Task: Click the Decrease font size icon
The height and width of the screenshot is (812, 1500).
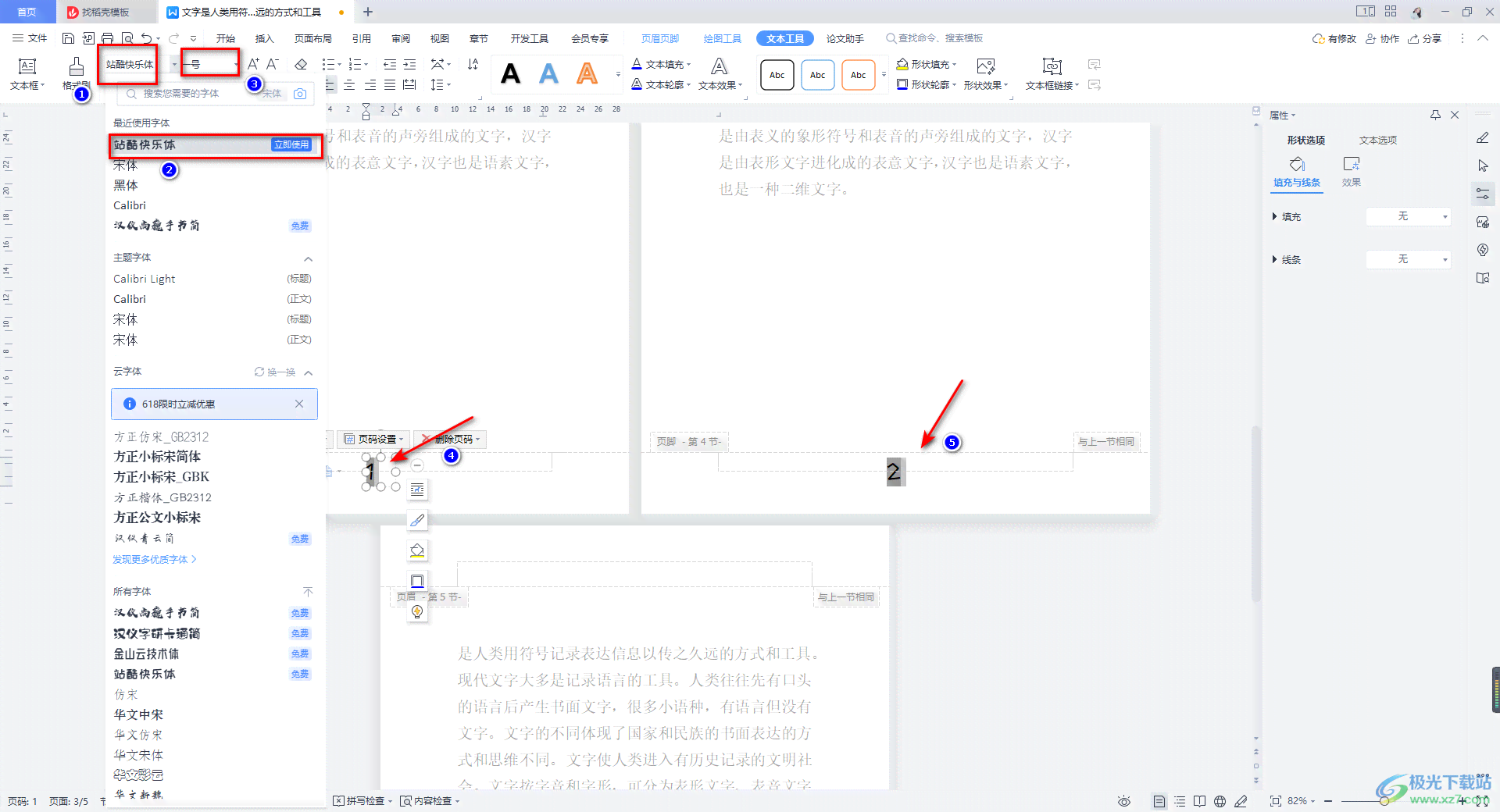Action: [x=272, y=65]
